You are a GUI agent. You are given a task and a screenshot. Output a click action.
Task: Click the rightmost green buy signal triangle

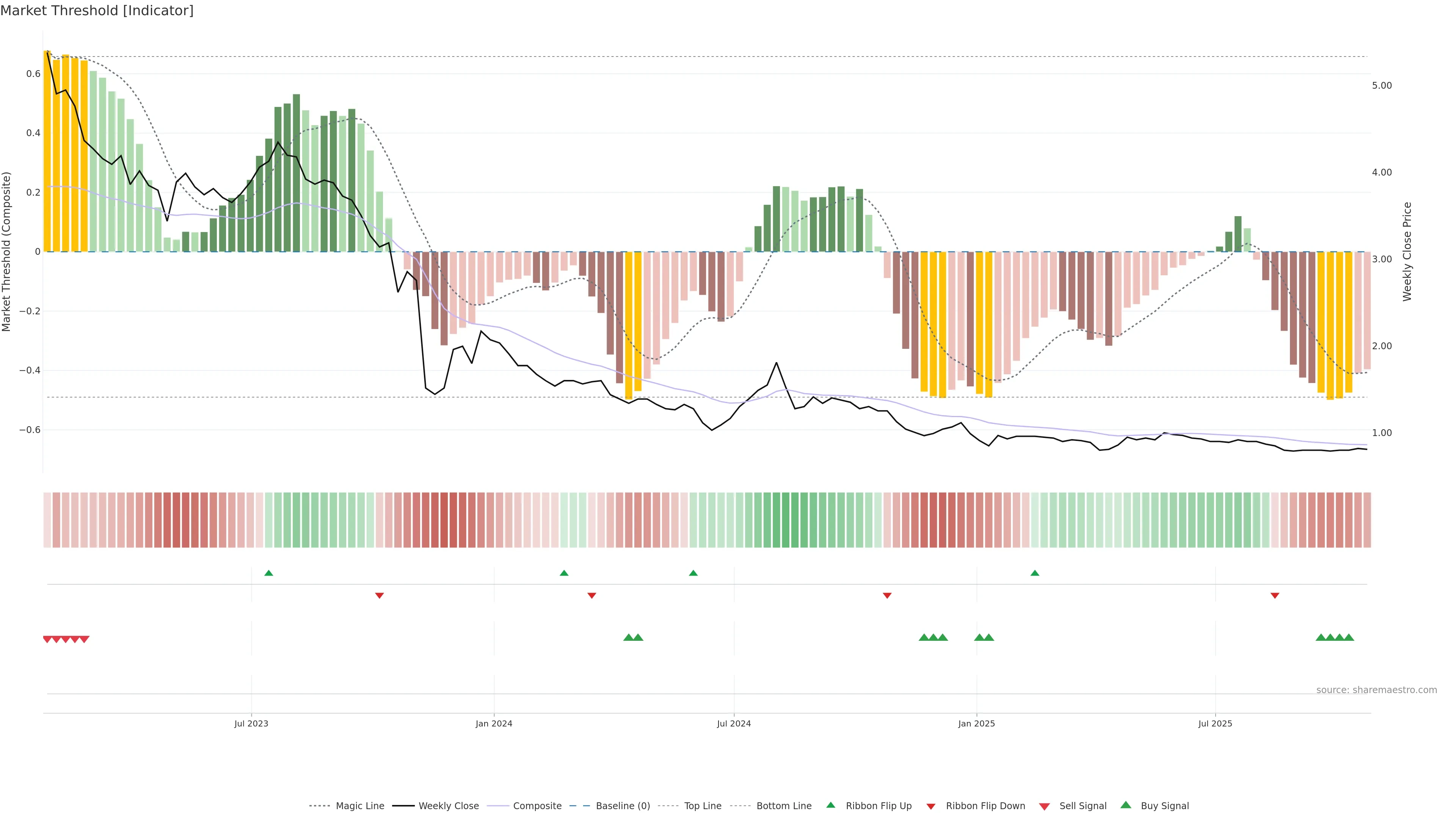point(1349,637)
